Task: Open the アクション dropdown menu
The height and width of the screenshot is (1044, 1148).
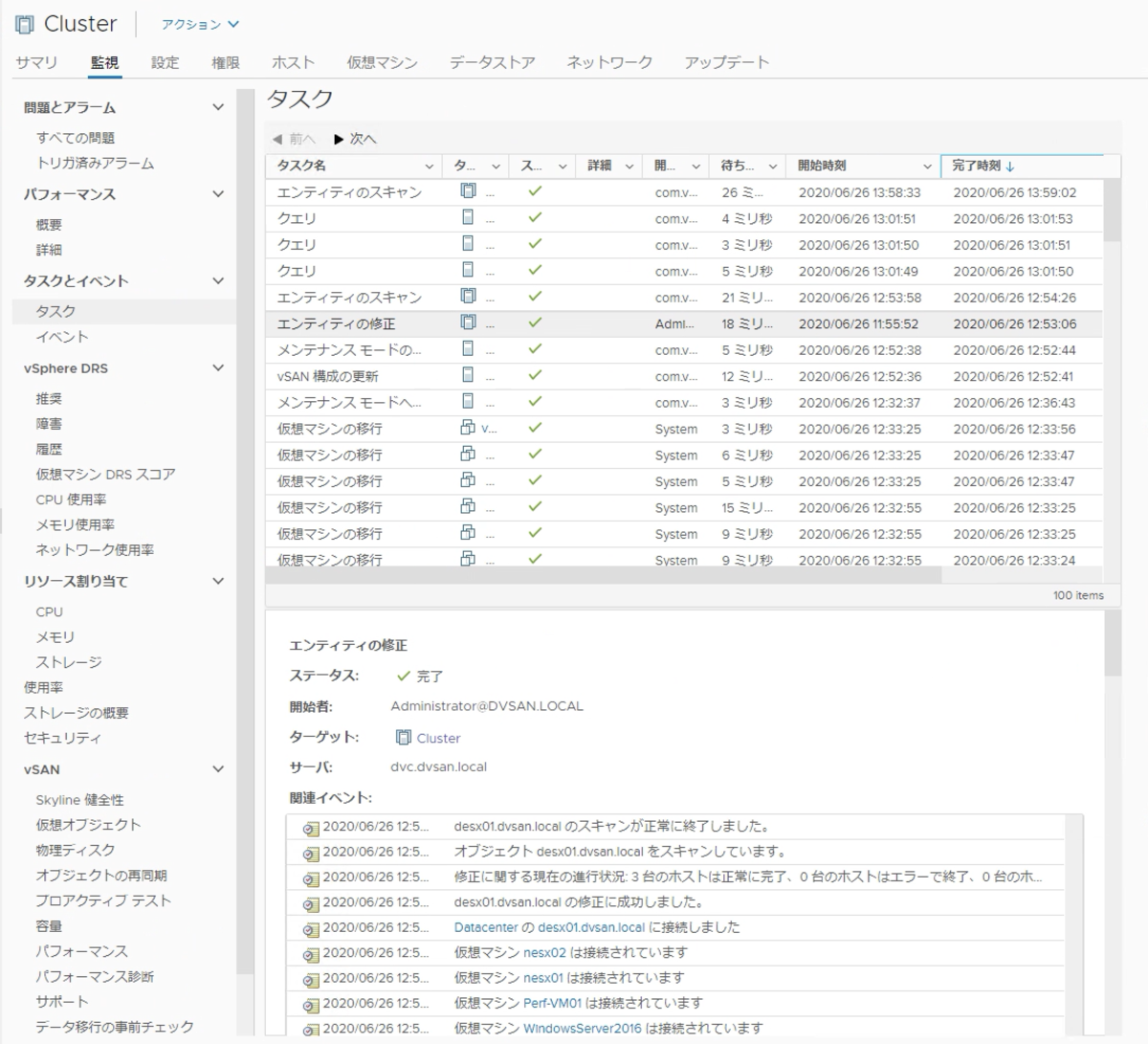Action: pyautogui.click(x=200, y=25)
